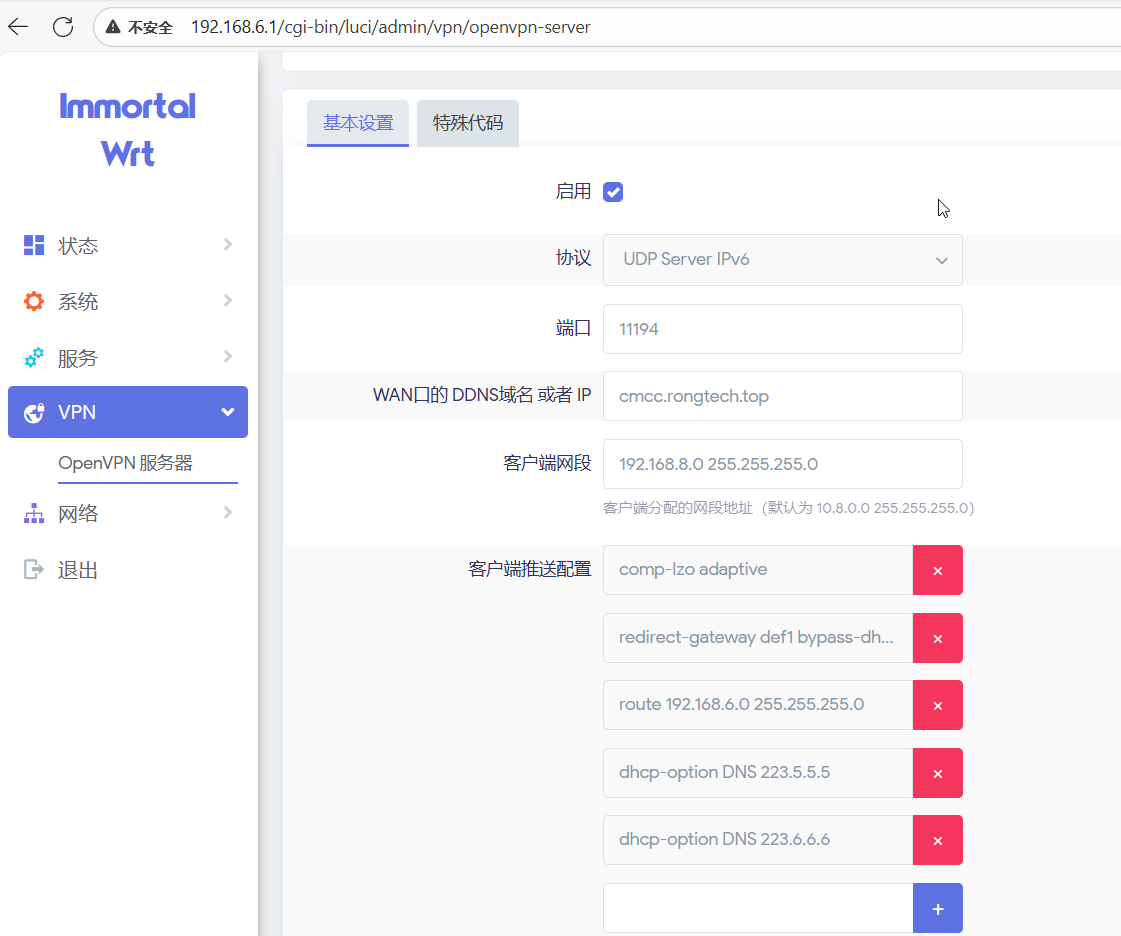Expand the 状态 menu chevron
The width and height of the screenshot is (1121, 936).
228,245
